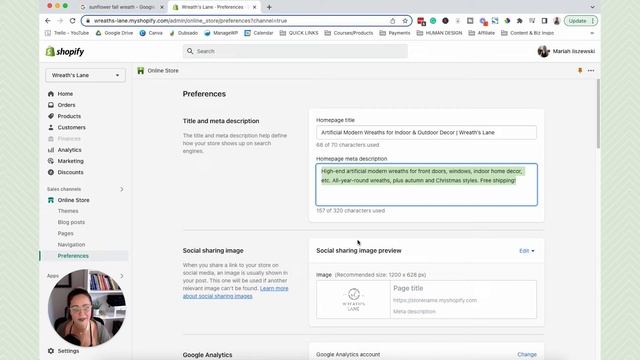Bookmark page with the star icon
640x360 pixels.
tap(405, 21)
